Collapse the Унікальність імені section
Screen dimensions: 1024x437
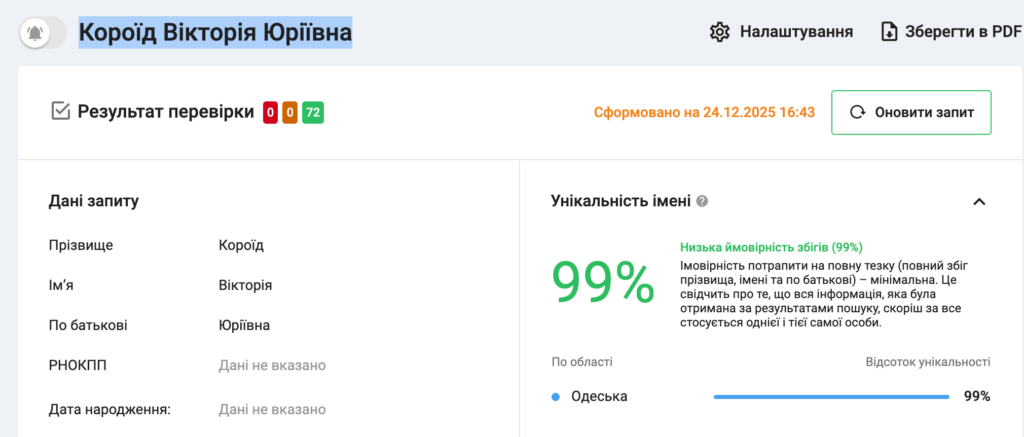click(979, 202)
